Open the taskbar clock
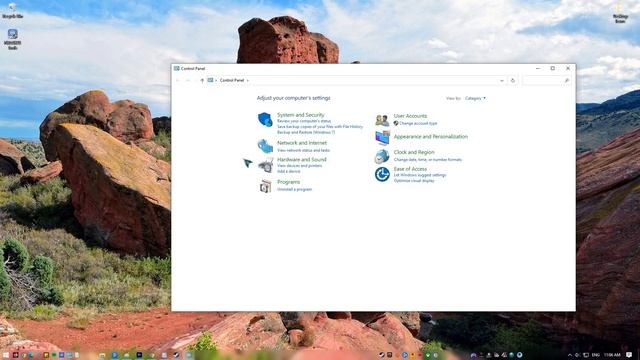640x360 pixels. (612, 355)
